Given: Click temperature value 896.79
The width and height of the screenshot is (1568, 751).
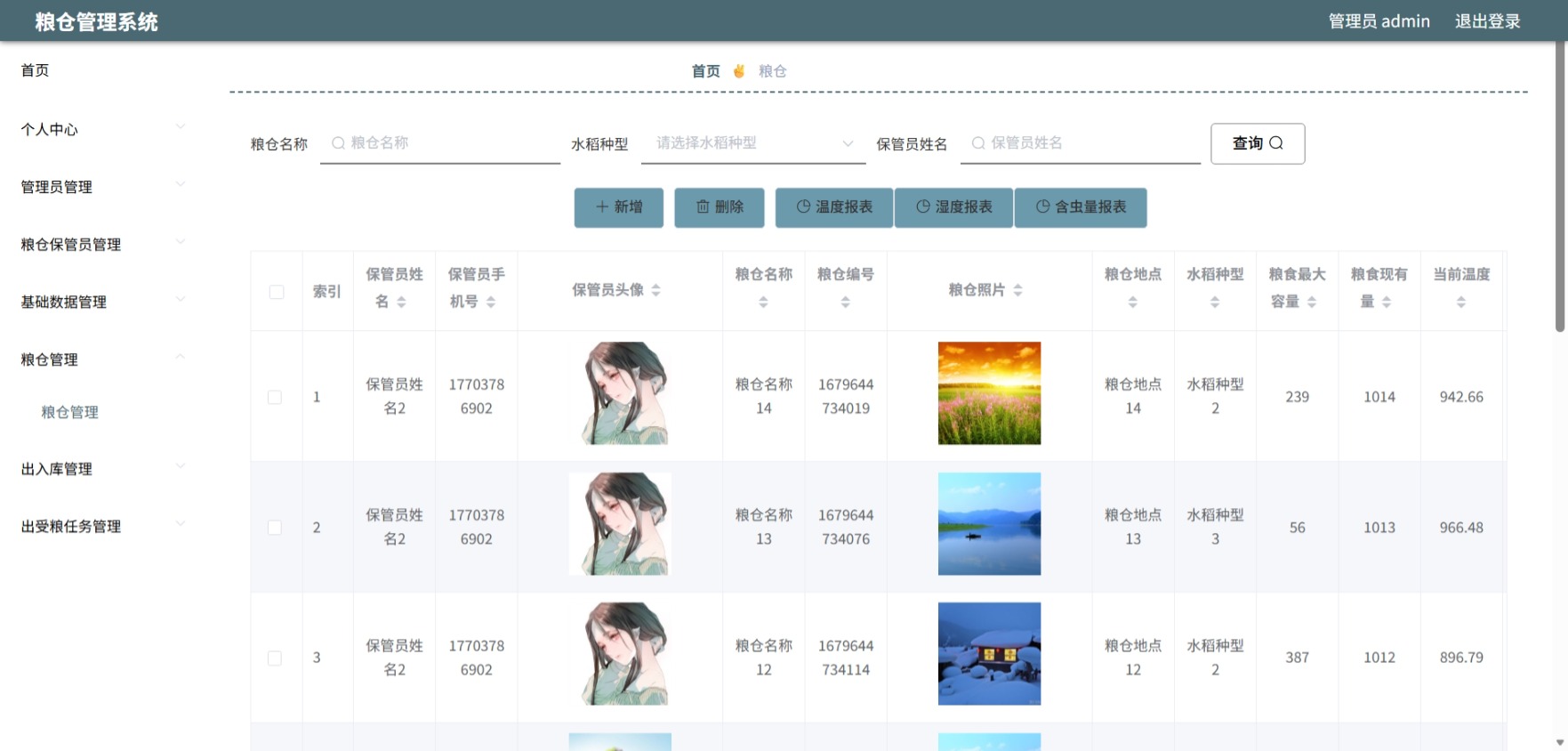Looking at the screenshot, I should [1461, 658].
